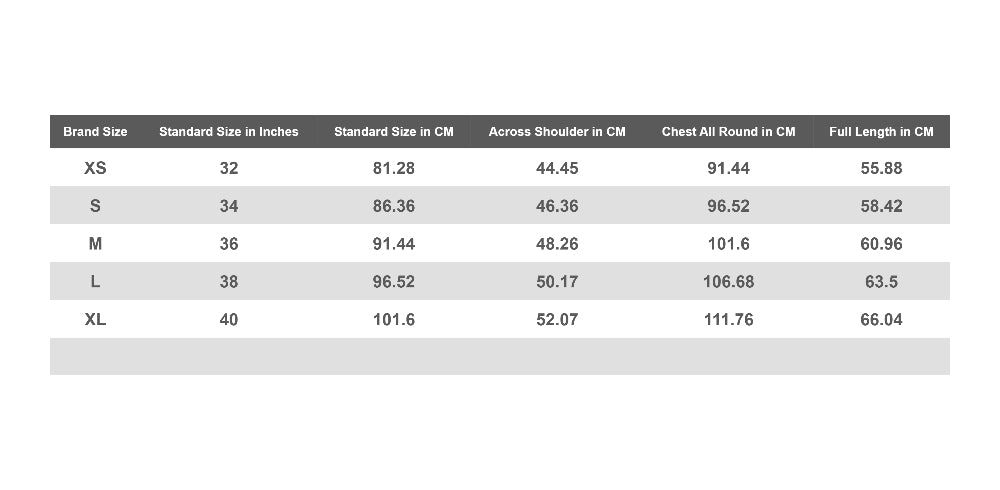
Task: Click the M brand size cell
Action: click(x=95, y=243)
